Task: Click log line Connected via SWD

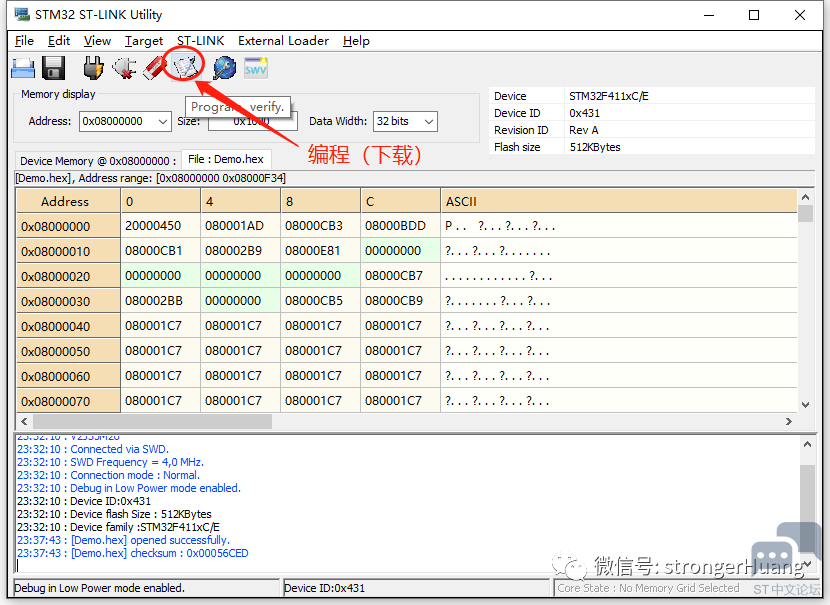Action: tap(93, 449)
